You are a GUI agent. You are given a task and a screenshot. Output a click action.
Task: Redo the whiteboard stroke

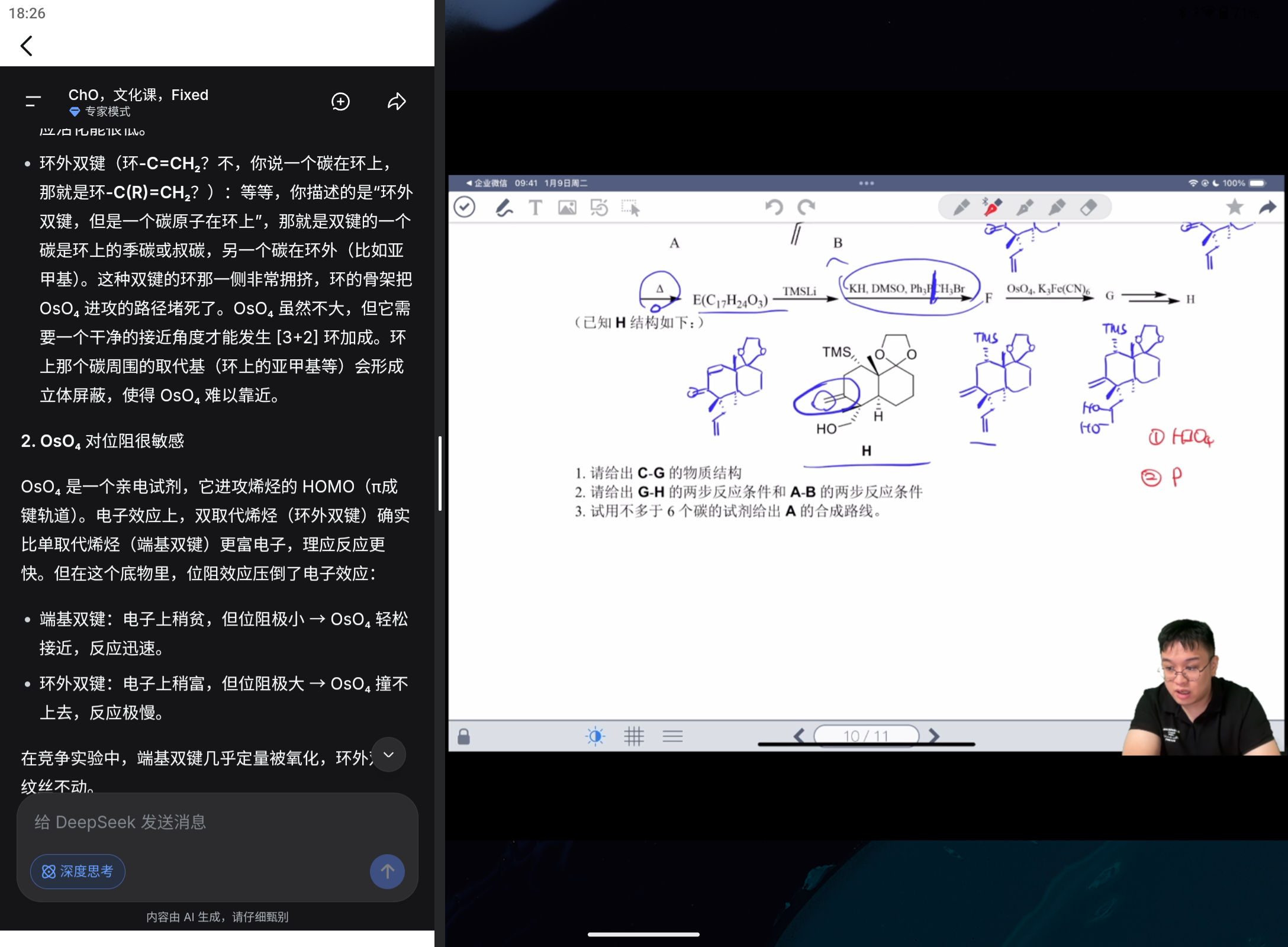(806, 207)
